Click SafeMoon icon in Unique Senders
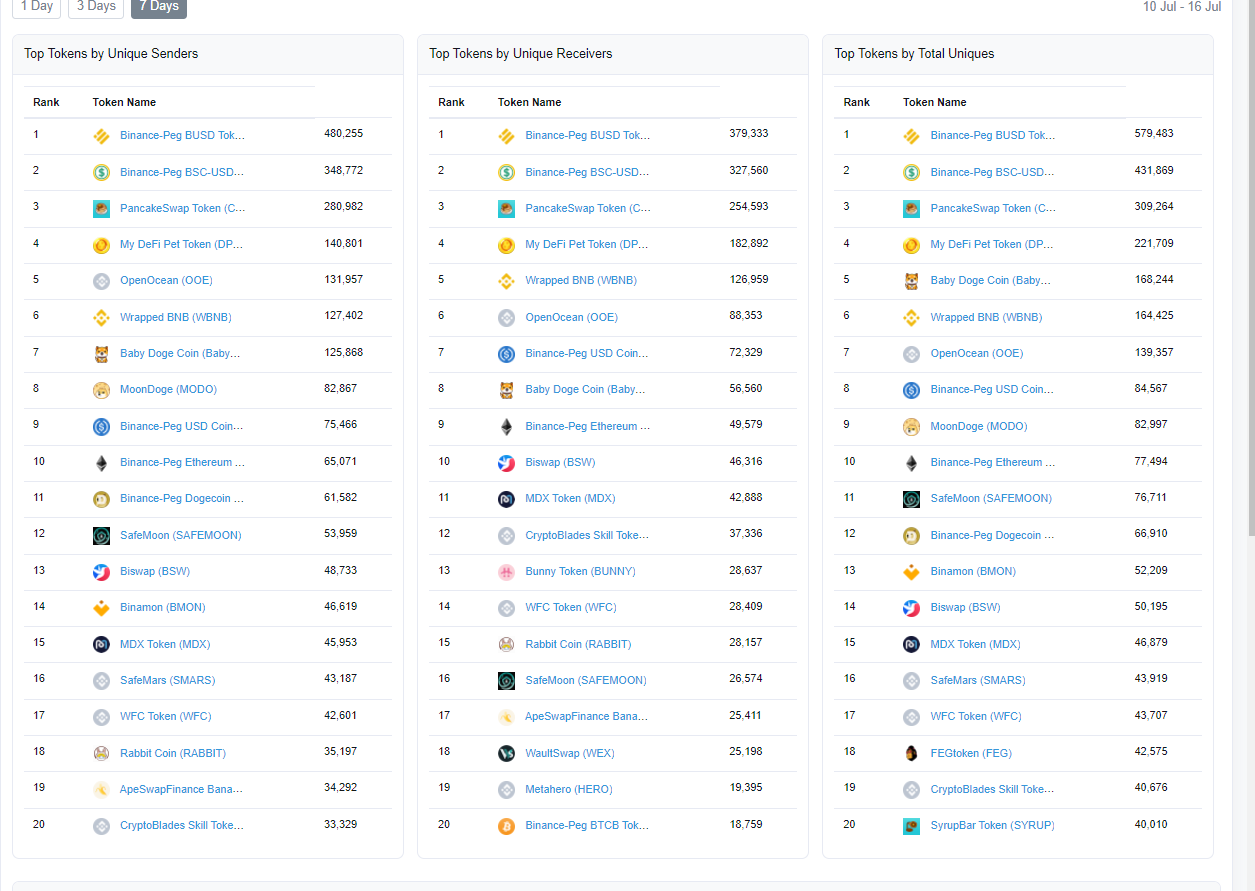The image size is (1255, 891). 101,535
